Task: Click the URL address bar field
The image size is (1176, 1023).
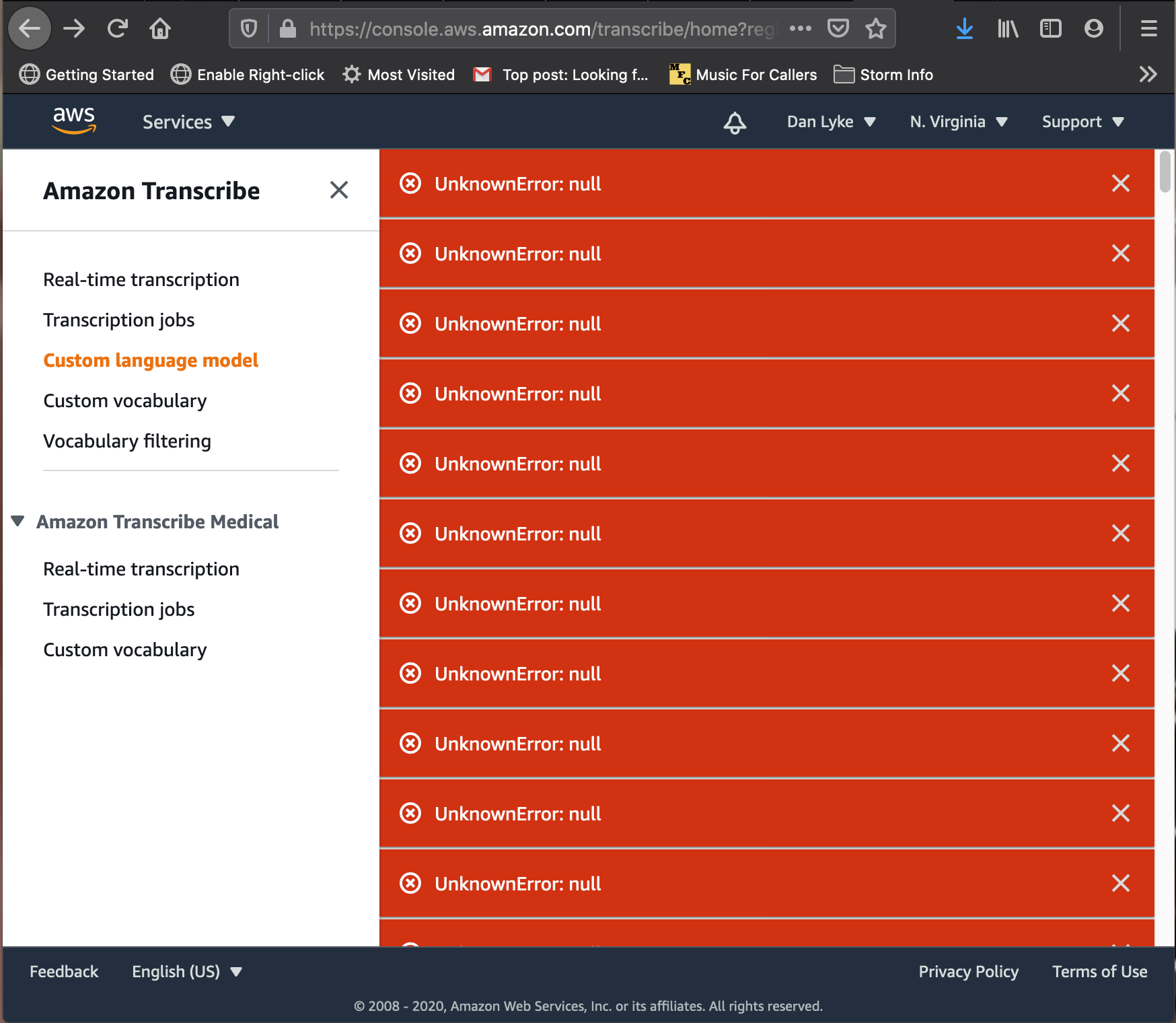Action: (538, 29)
